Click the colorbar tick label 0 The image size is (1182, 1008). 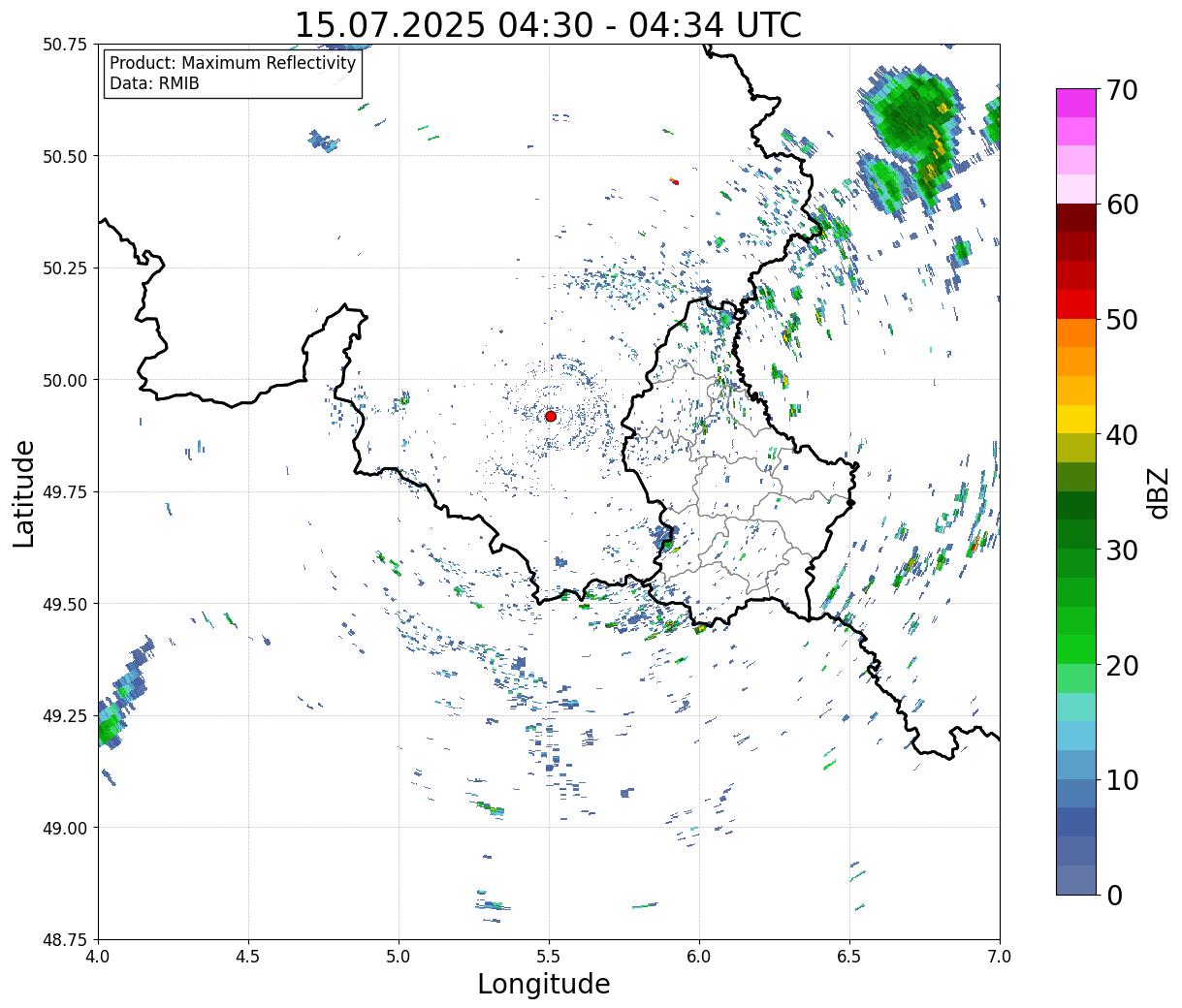pos(1113,895)
